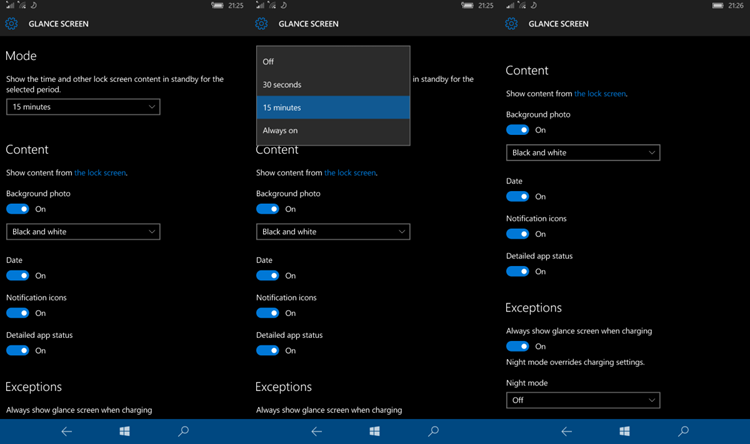Click the Mode heading on left phone
This screenshot has width=750, height=444.
(x=21, y=56)
